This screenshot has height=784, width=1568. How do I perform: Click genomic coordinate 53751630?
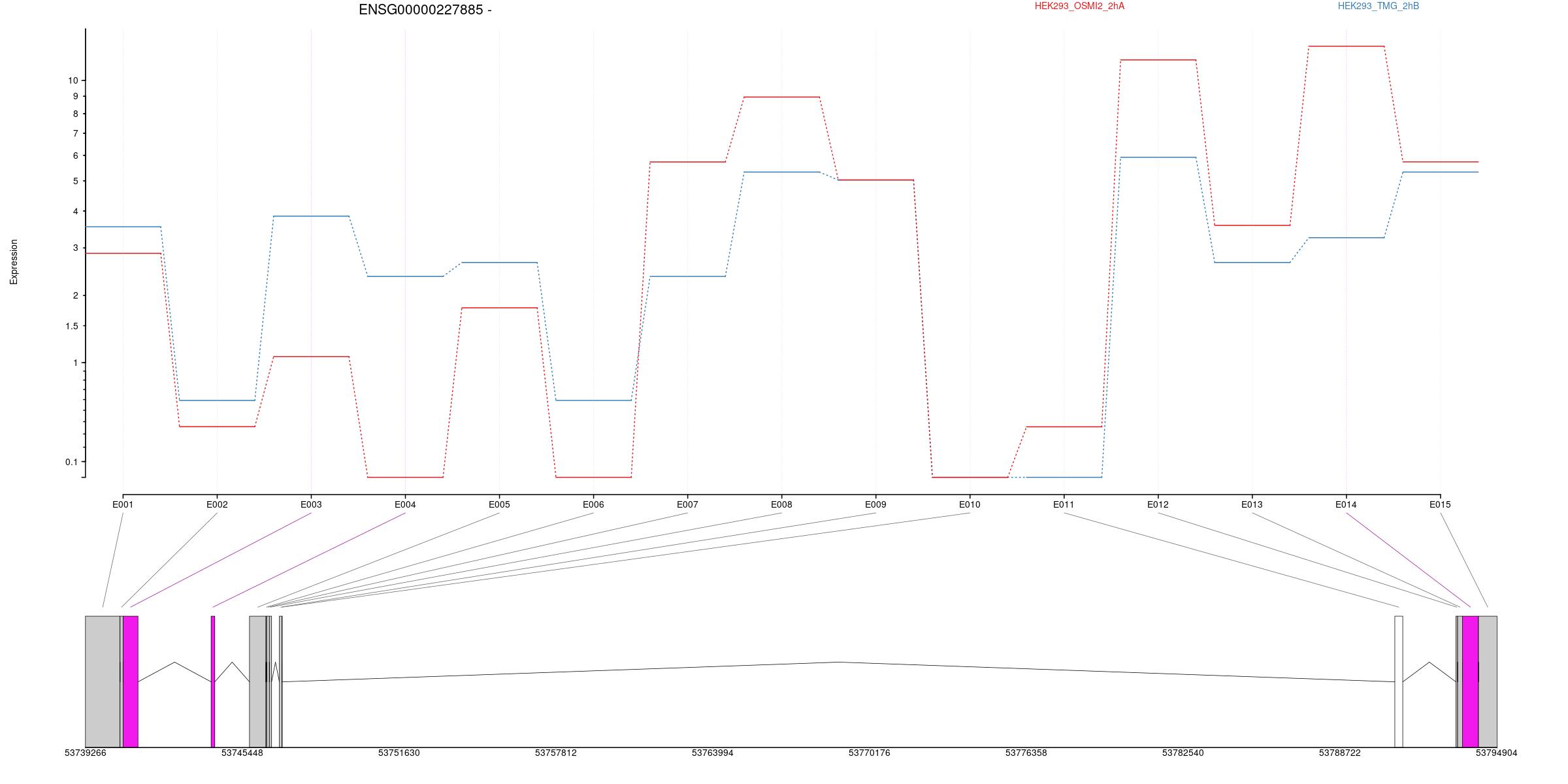coord(399,753)
